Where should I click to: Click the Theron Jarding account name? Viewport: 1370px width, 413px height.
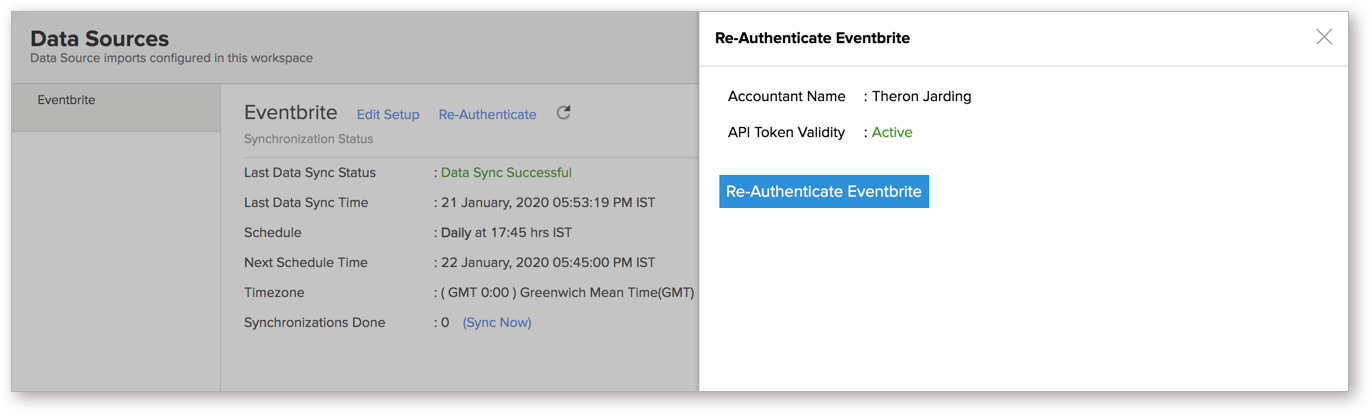(x=921, y=96)
